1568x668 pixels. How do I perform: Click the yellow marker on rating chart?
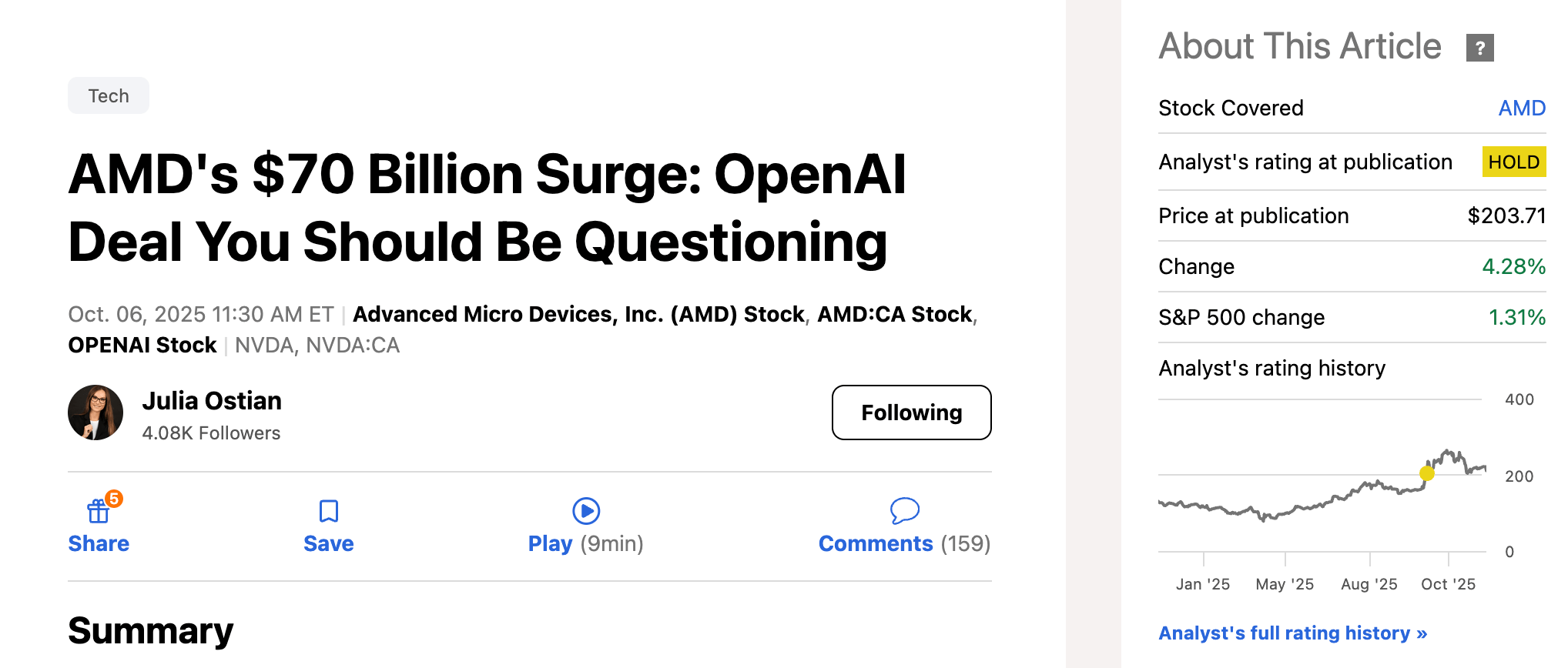[x=1427, y=473]
